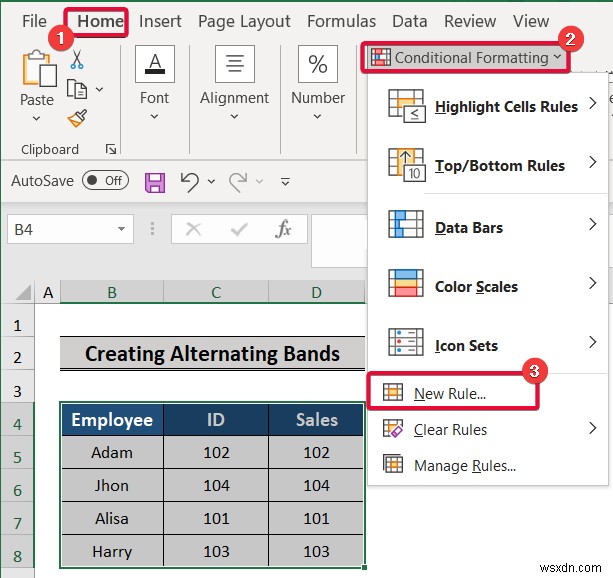Click the Icon Sets icon
613x578 pixels.
406,342
